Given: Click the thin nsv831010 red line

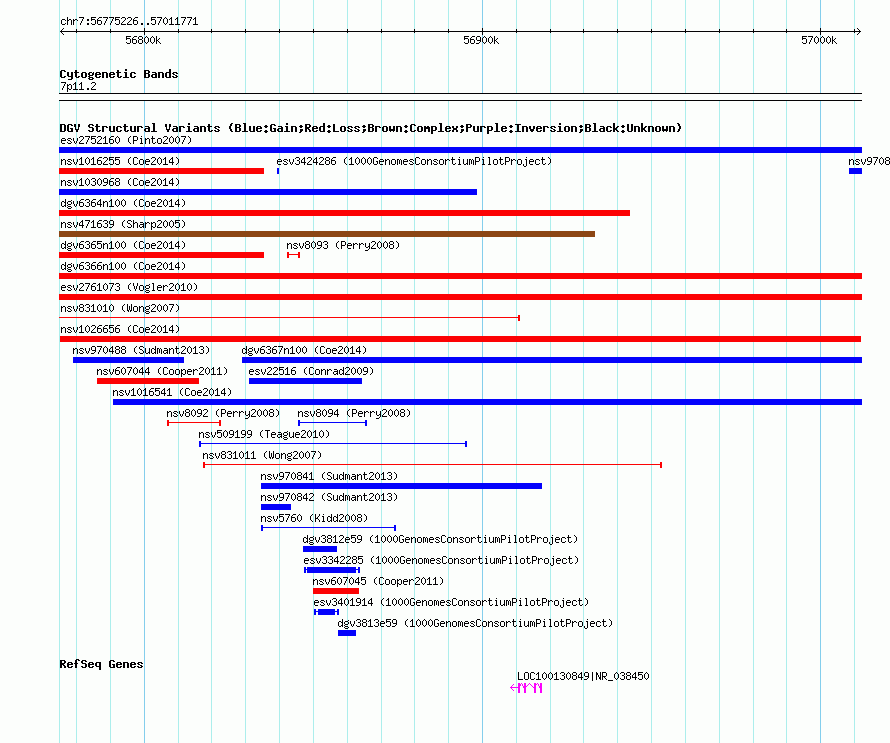Looking at the screenshot, I should [289, 318].
